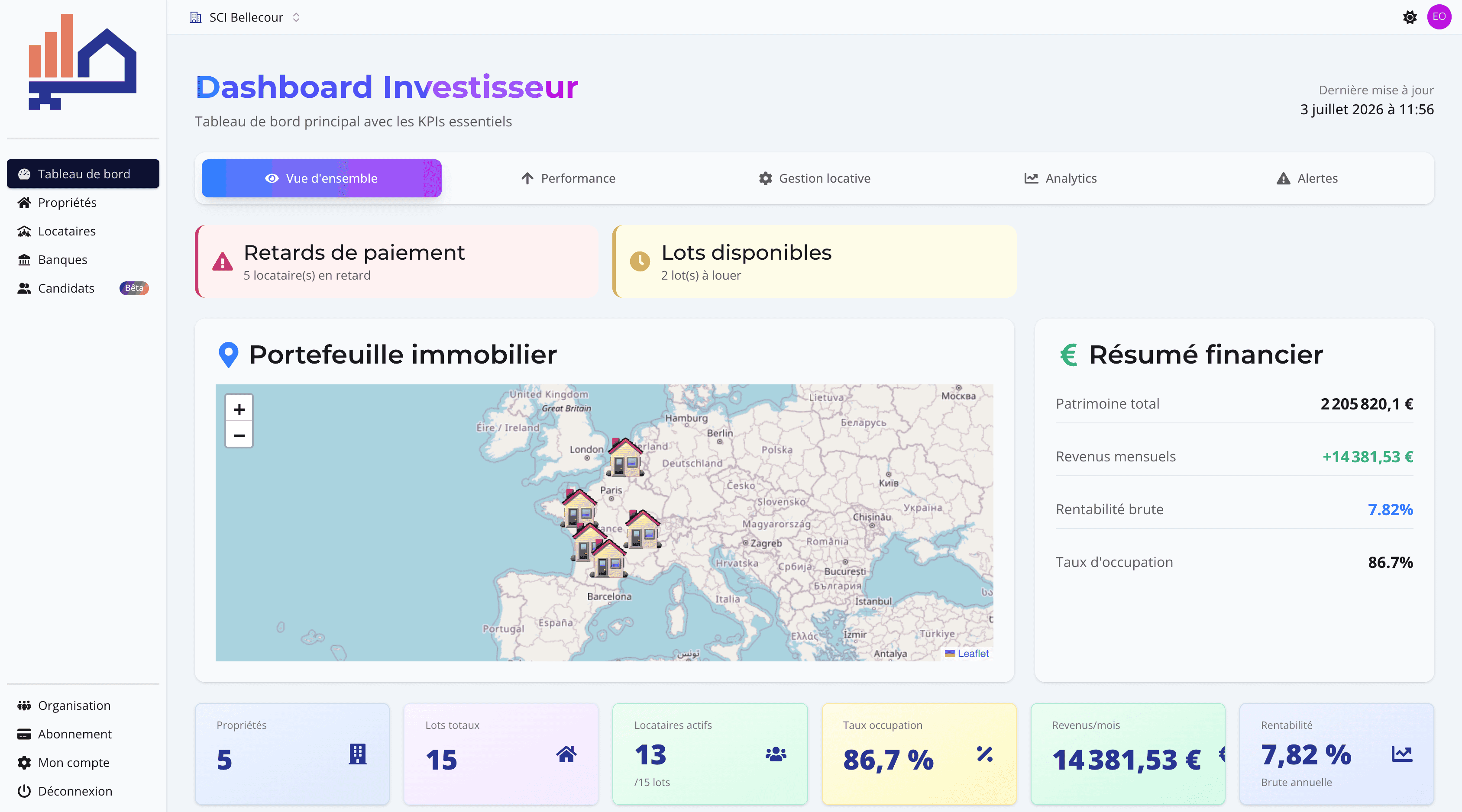The height and width of the screenshot is (812, 1462).
Task: Open Locataires from the sidebar
Action: coord(83,231)
